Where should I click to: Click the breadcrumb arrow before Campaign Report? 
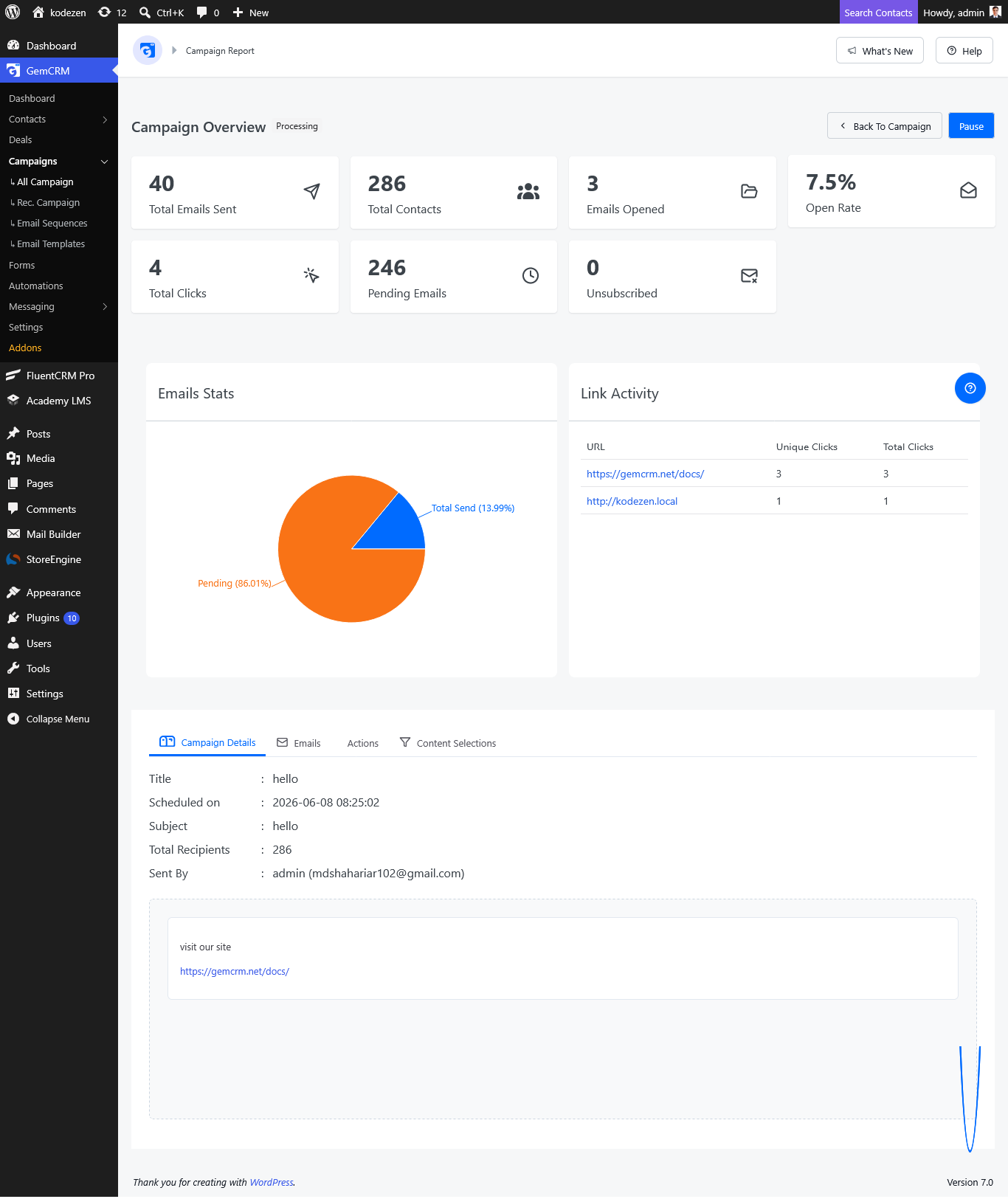[174, 50]
